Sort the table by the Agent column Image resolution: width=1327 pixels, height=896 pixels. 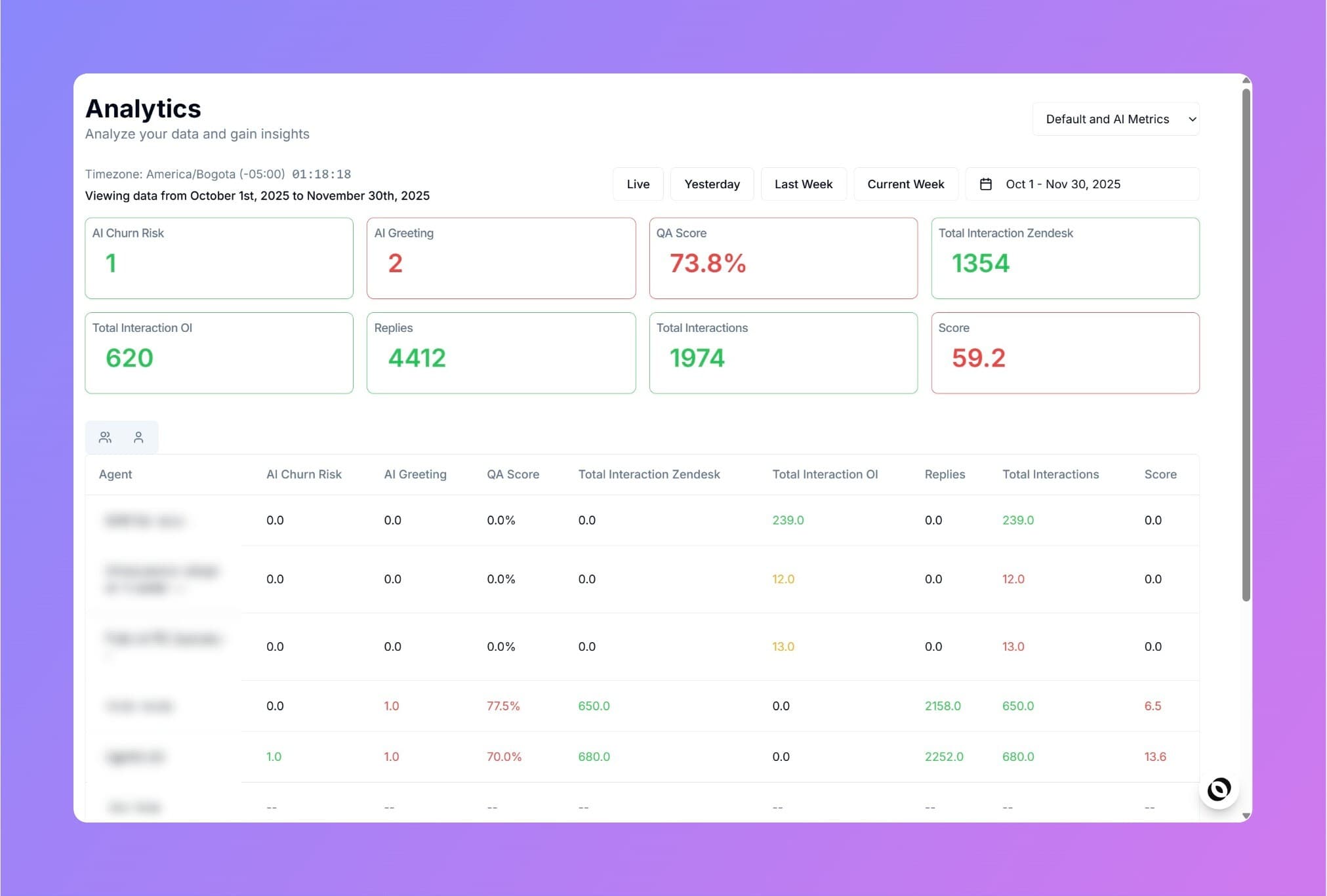[x=115, y=474]
